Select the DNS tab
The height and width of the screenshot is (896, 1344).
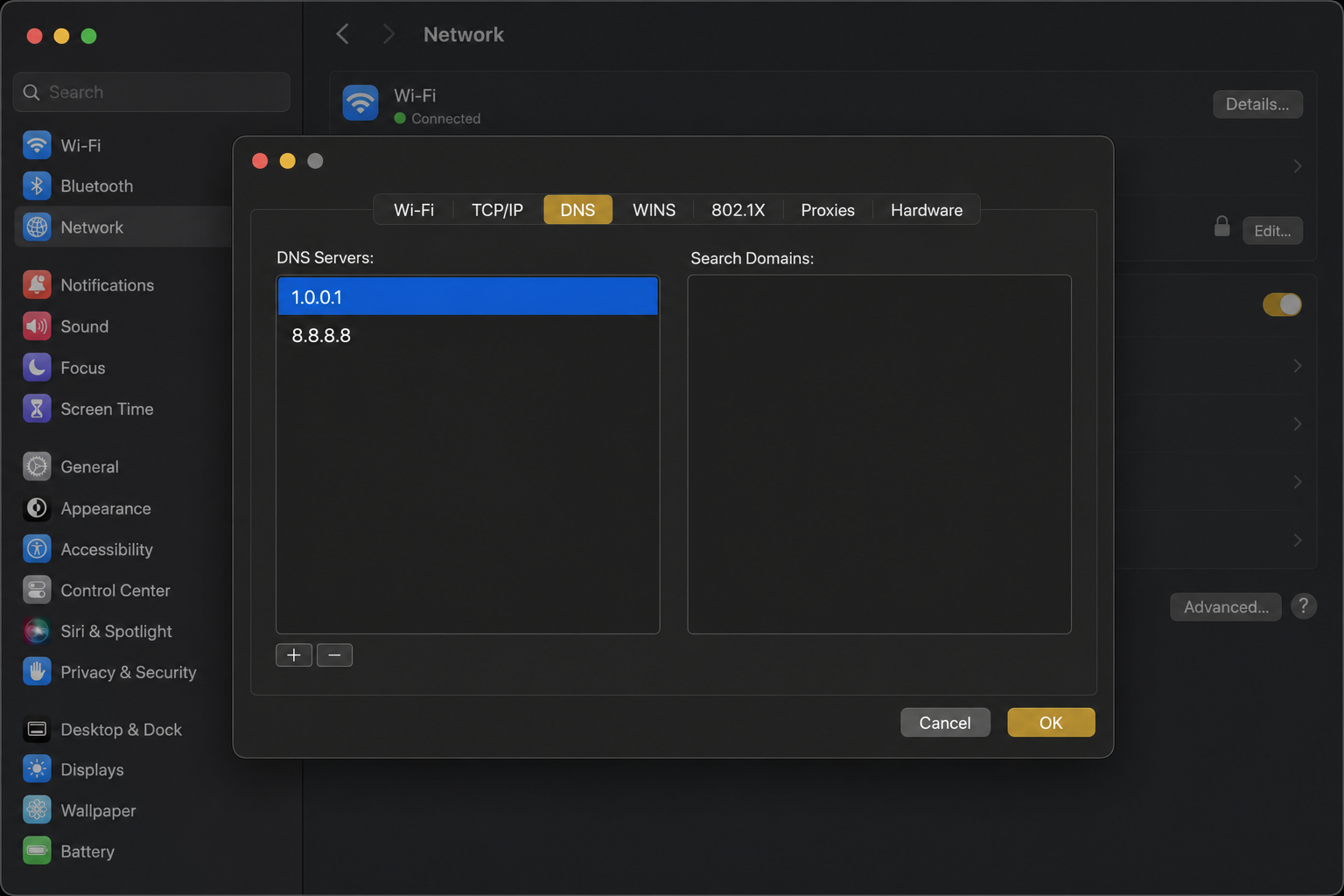pyautogui.click(x=577, y=210)
